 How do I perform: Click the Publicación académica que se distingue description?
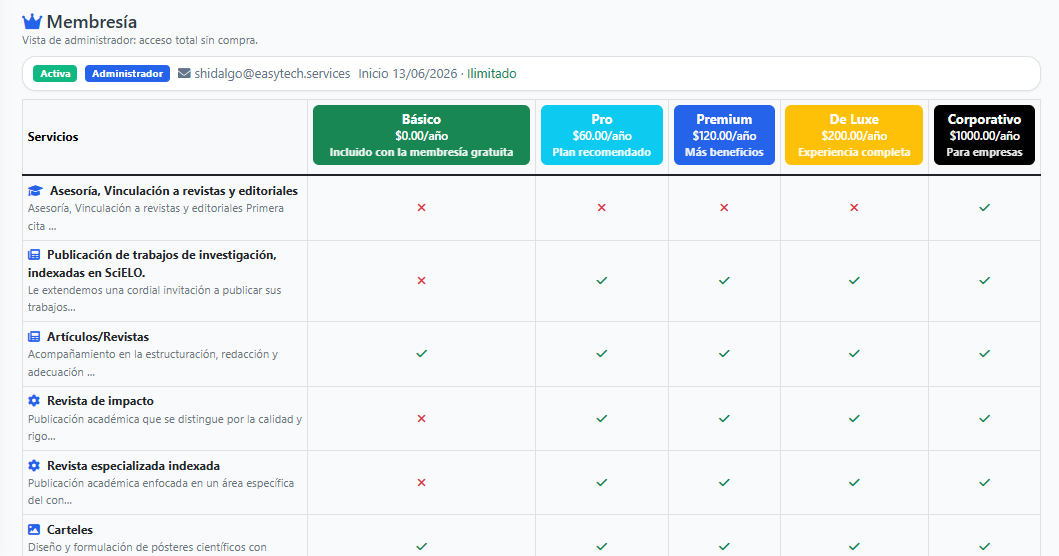165,428
